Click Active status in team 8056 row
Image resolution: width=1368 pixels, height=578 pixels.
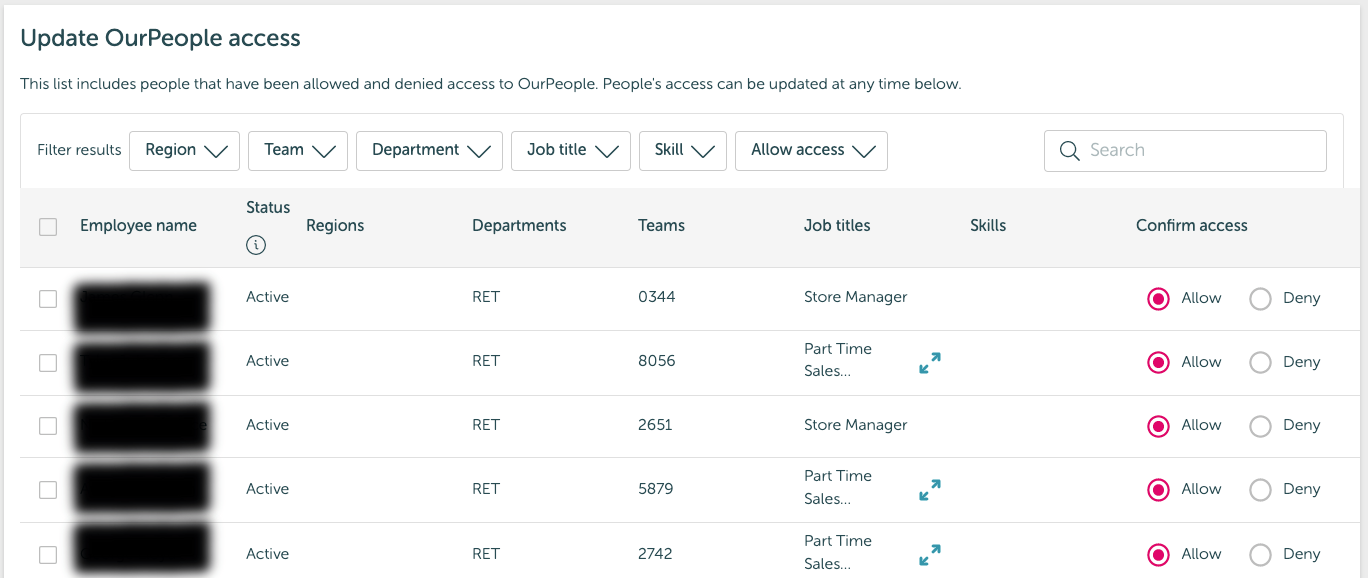[x=267, y=361]
